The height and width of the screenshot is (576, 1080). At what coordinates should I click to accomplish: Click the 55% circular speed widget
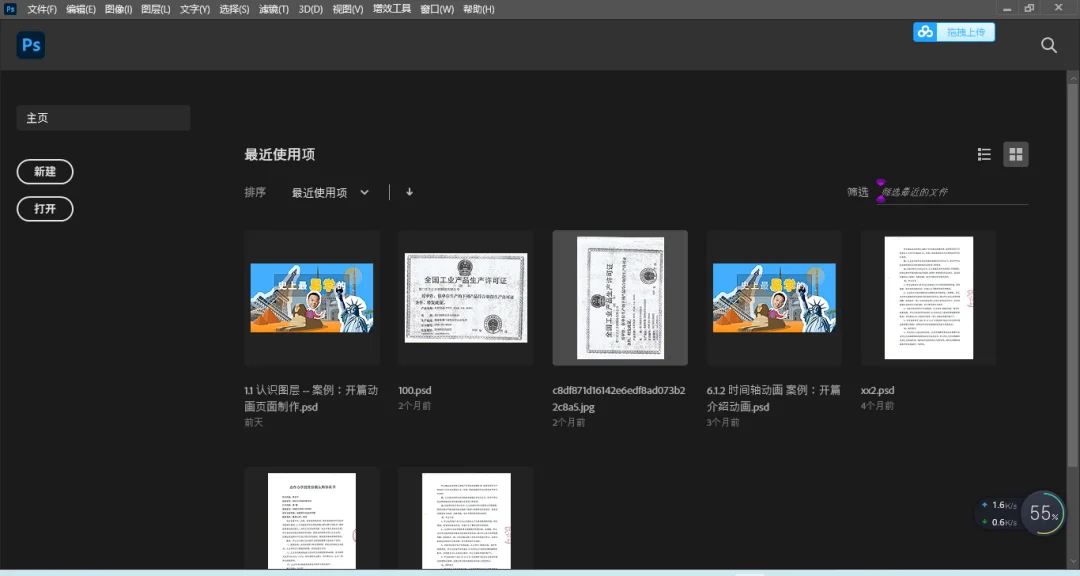click(x=1043, y=513)
